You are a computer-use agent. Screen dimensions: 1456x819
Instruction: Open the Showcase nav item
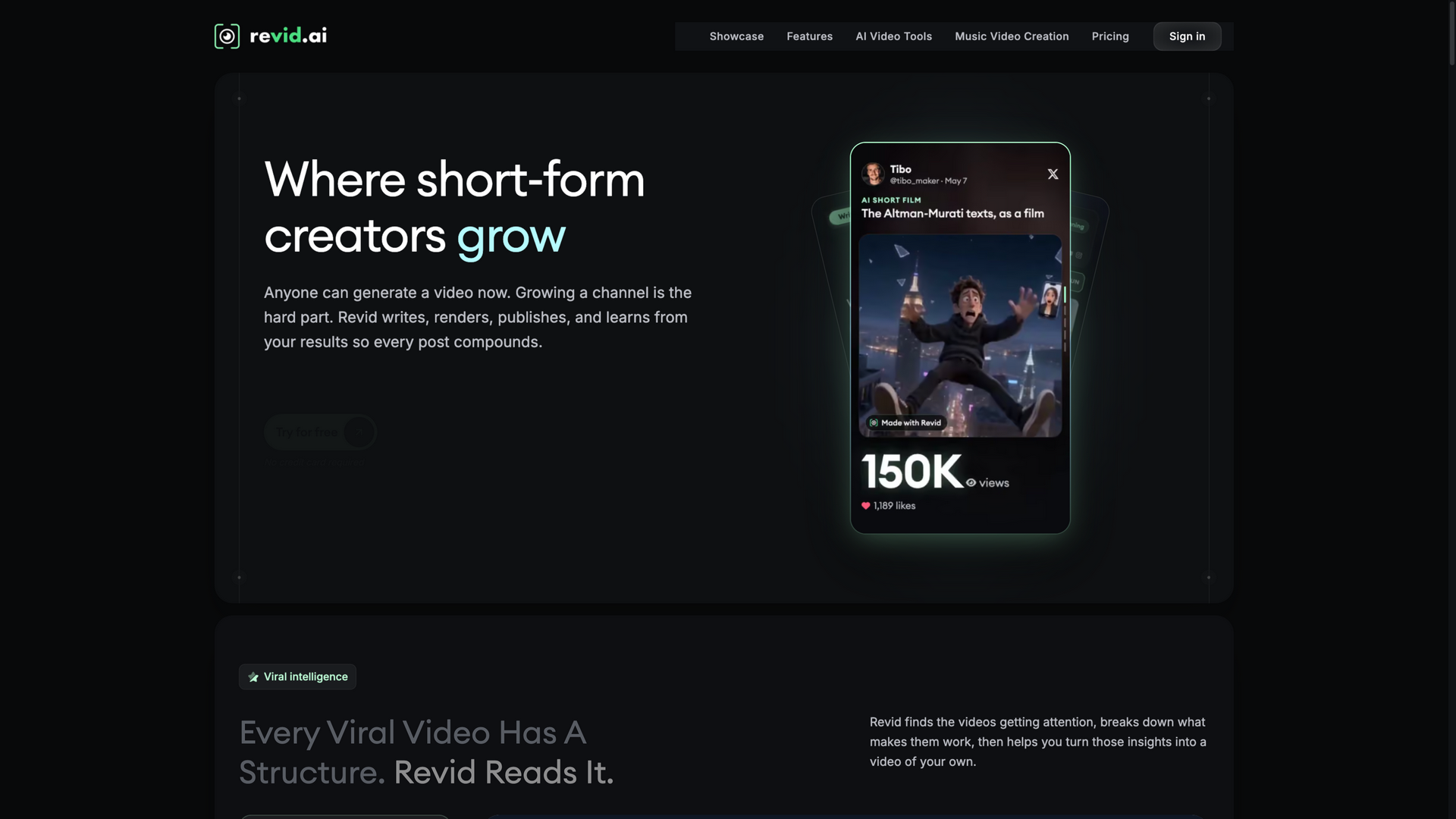[736, 36]
